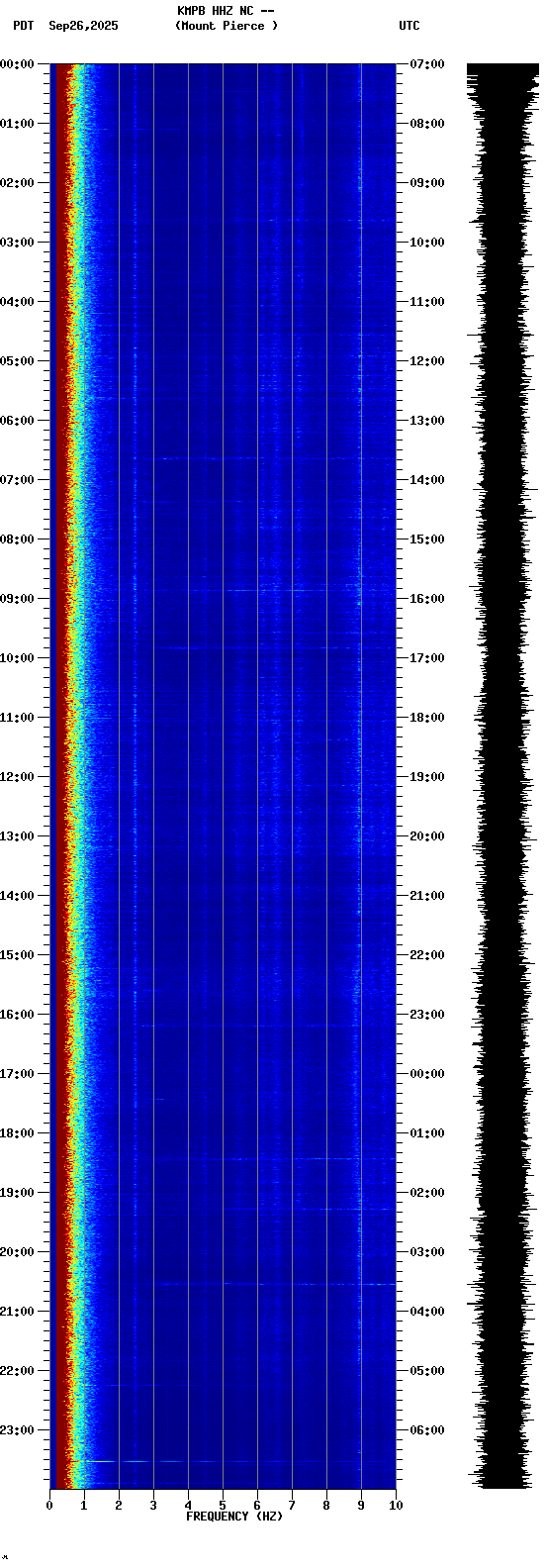
Task: Select the date label Sep26,2025
Action: pos(83,26)
